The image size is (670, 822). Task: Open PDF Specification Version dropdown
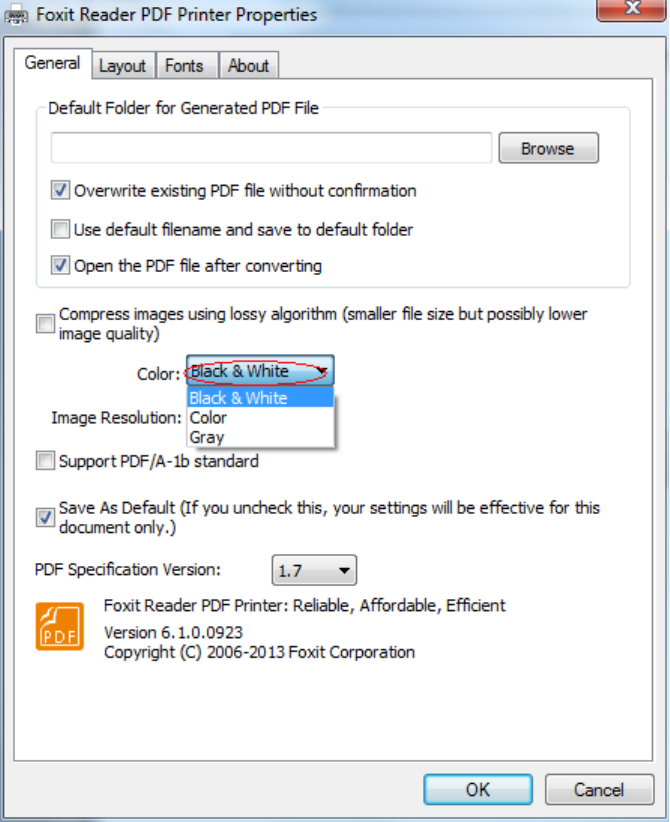(314, 571)
